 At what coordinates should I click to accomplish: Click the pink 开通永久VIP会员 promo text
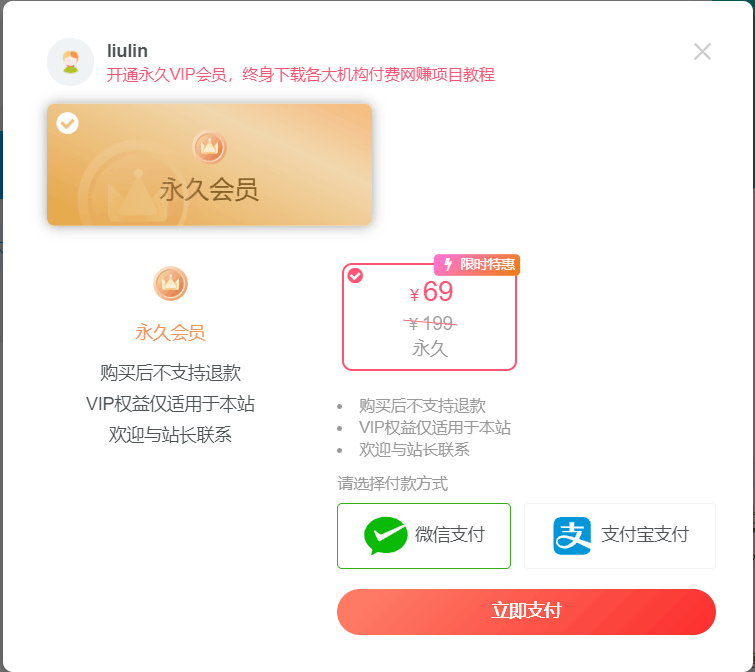[300, 75]
